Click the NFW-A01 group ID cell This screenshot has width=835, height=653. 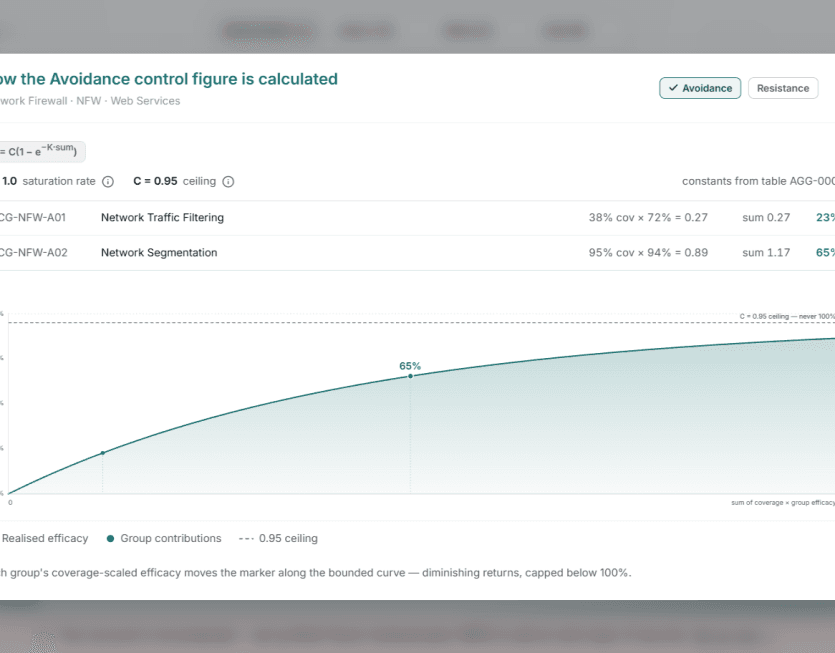[x=33, y=217]
